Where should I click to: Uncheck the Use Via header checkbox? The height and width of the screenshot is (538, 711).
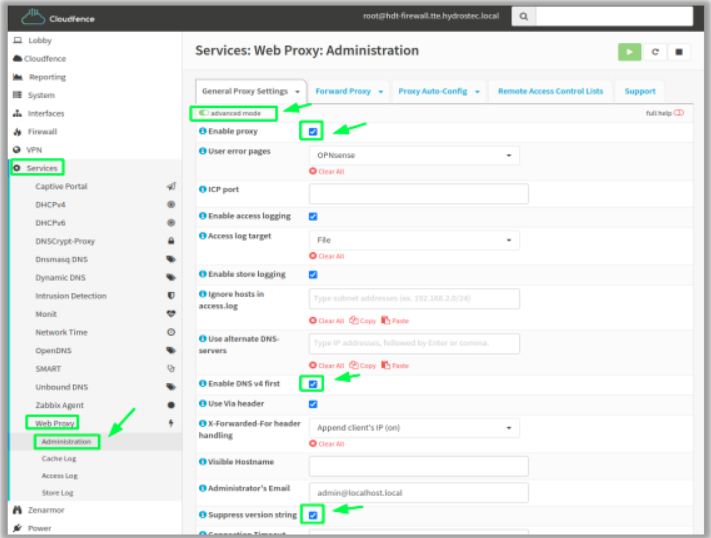tap(313, 404)
